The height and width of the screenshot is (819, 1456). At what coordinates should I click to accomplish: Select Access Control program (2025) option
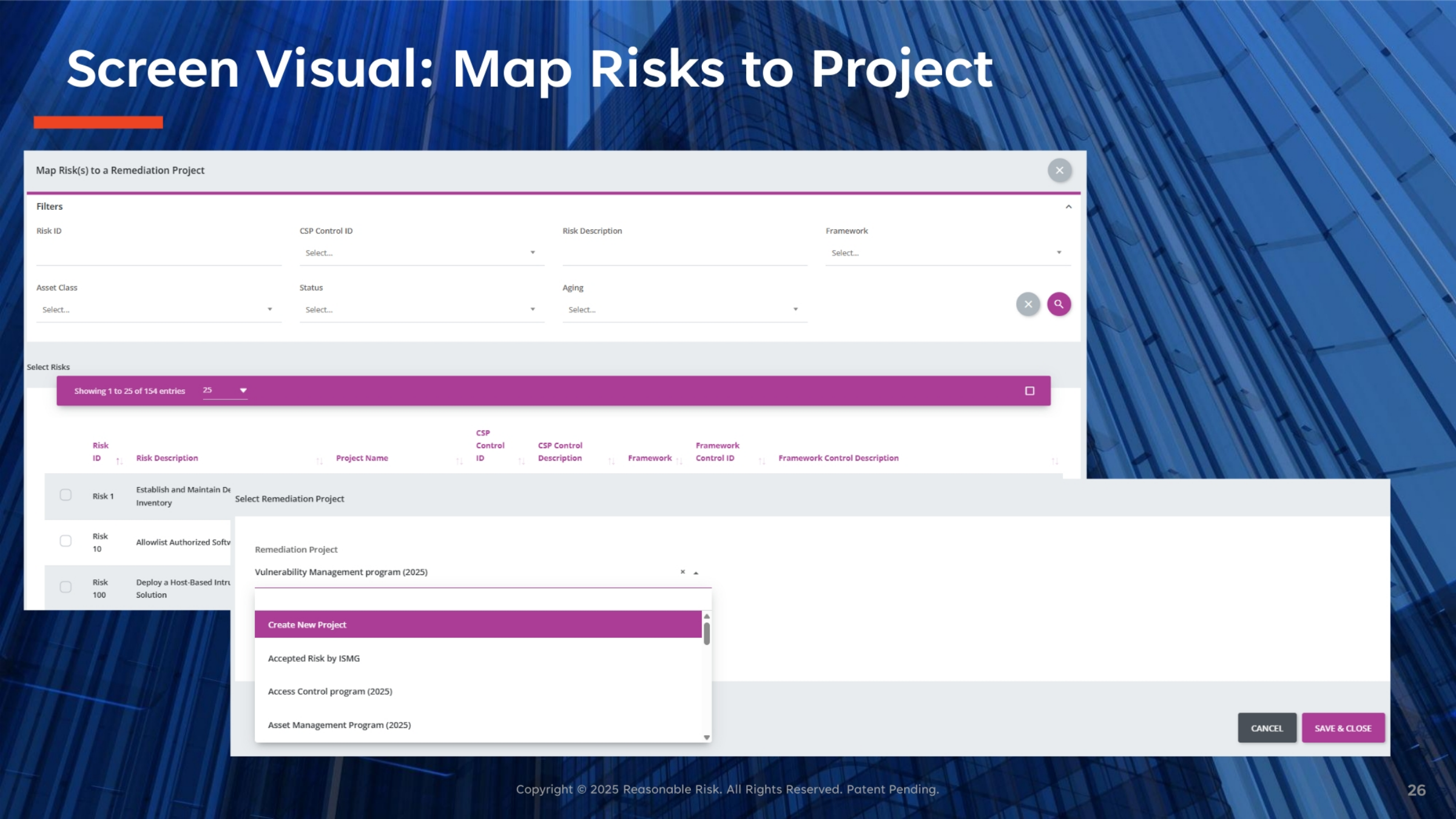click(478, 692)
